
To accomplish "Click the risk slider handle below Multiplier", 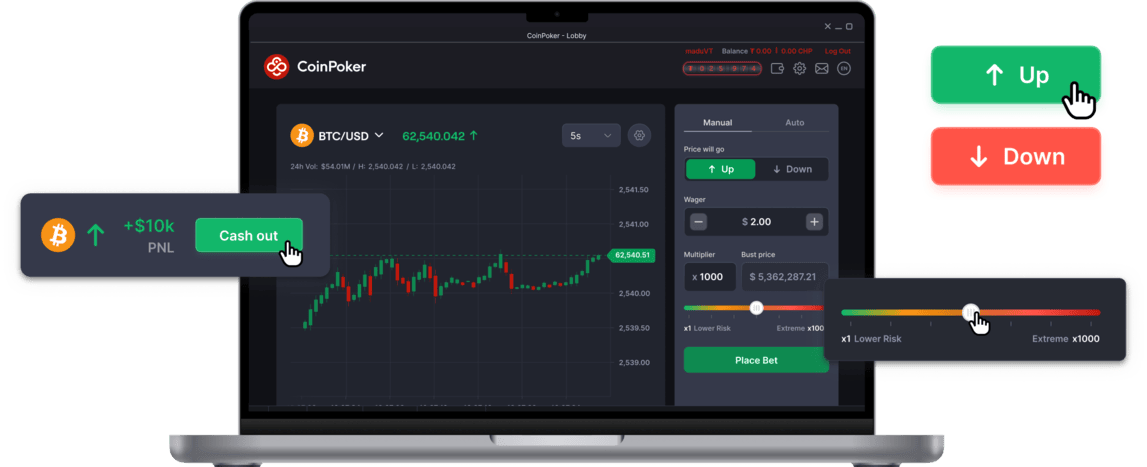I will click(756, 308).
